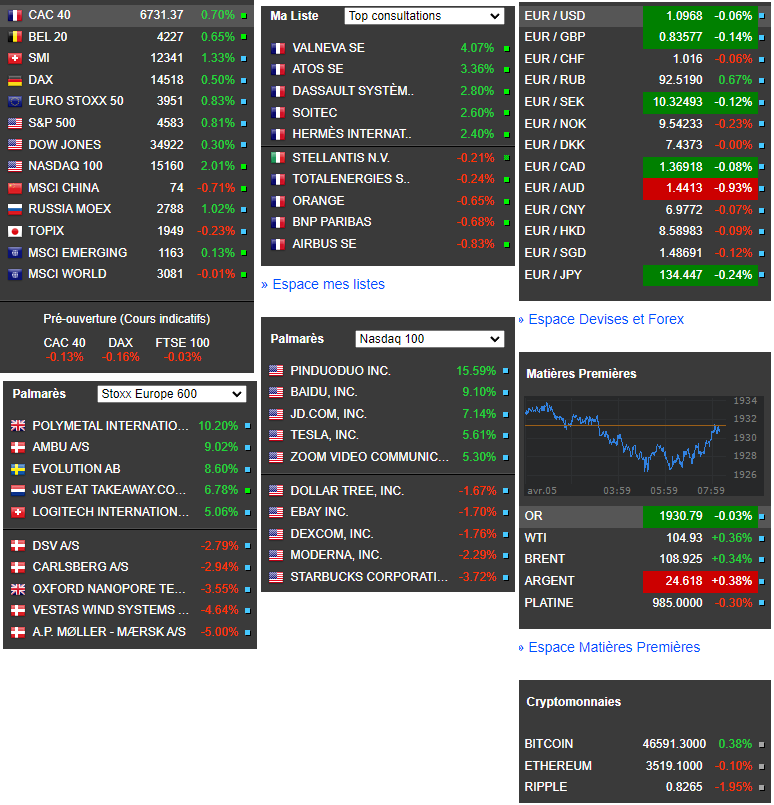Viewport: 774px width, 805px height.
Task: Open the ZOOM VIDEO COMMUNIC... stock
Action: pos(370,457)
